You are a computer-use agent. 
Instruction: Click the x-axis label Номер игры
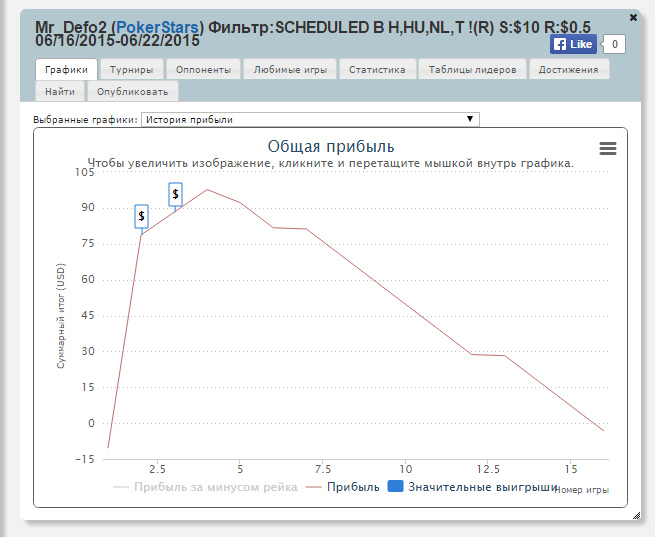pyautogui.click(x=582, y=490)
